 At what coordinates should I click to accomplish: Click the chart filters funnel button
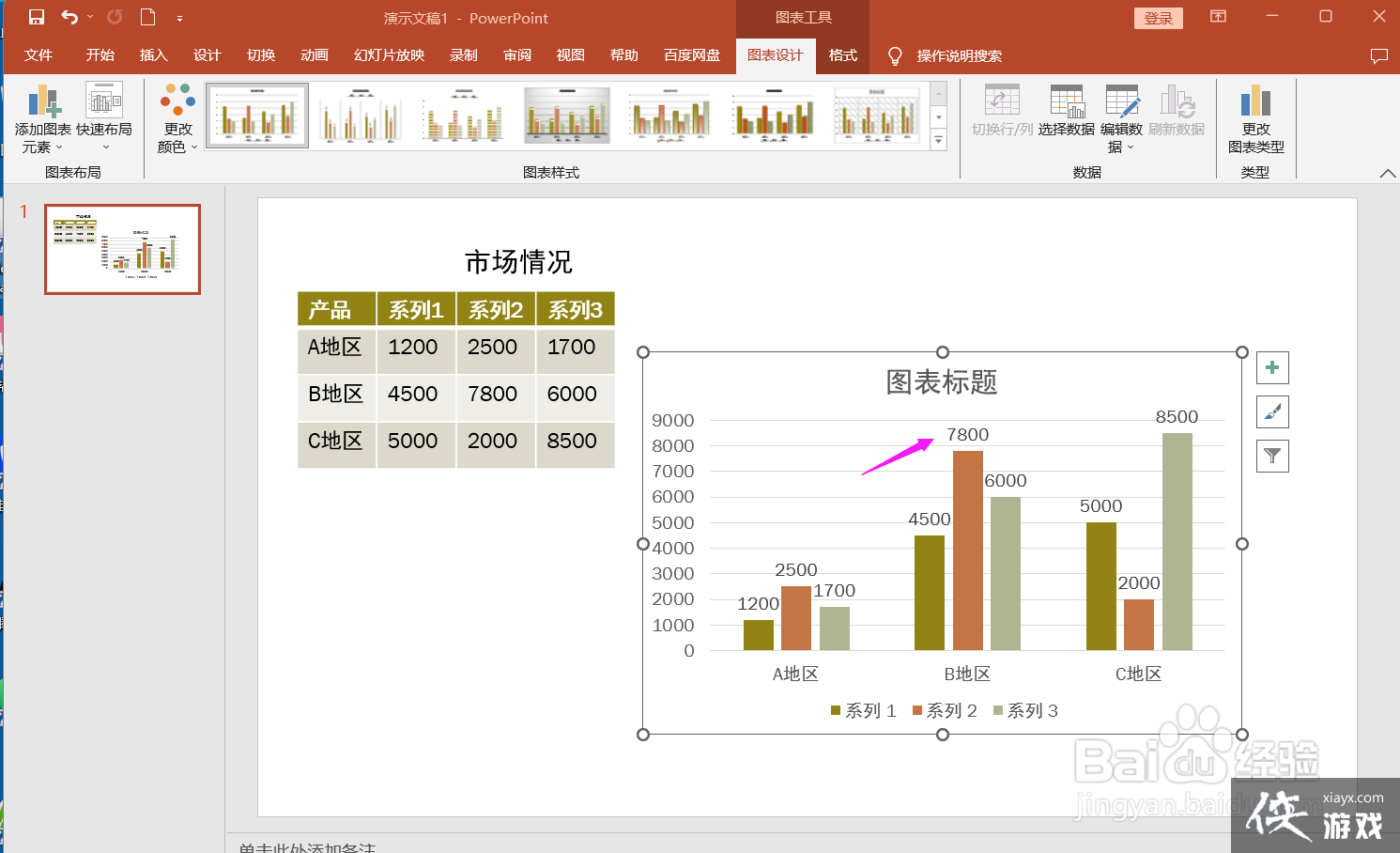(1272, 456)
